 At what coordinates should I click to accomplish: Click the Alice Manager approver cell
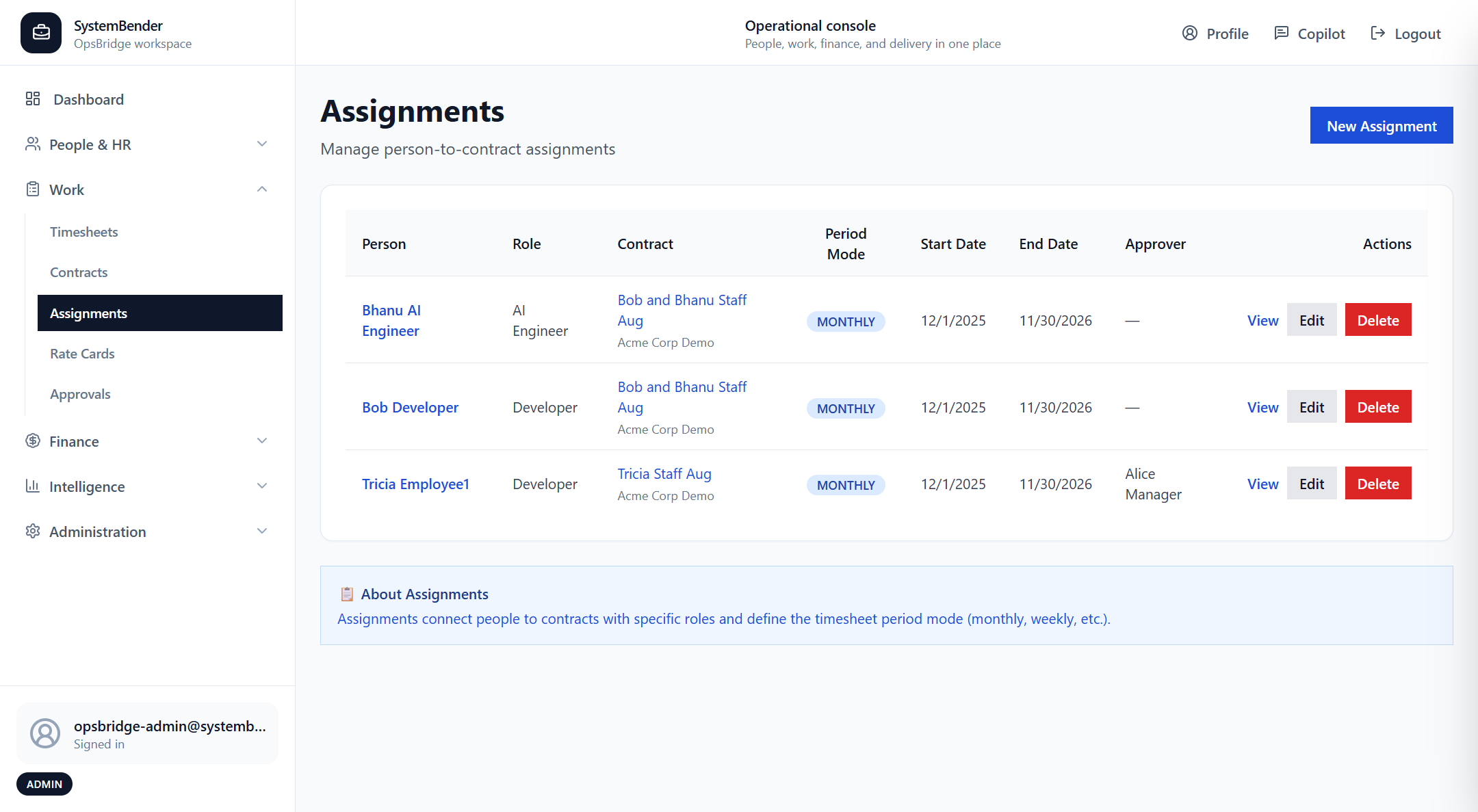(x=1154, y=484)
